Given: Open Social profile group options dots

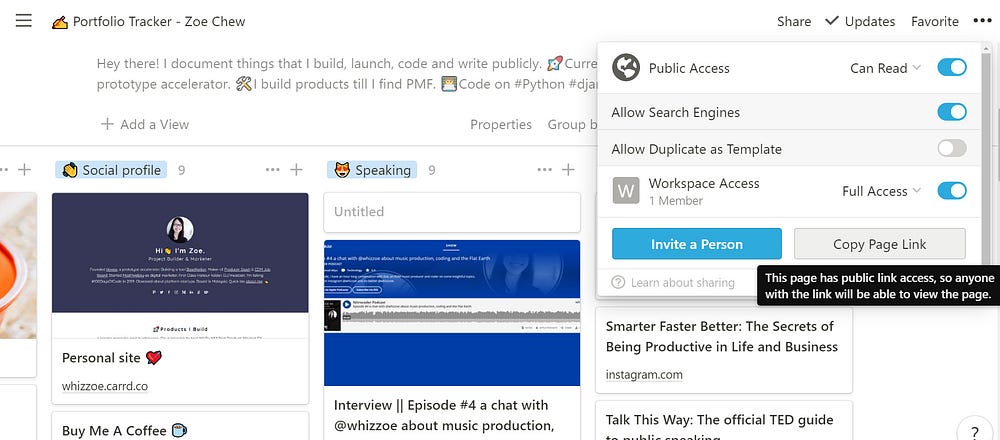Looking at the screenshot, I should 272,170.
